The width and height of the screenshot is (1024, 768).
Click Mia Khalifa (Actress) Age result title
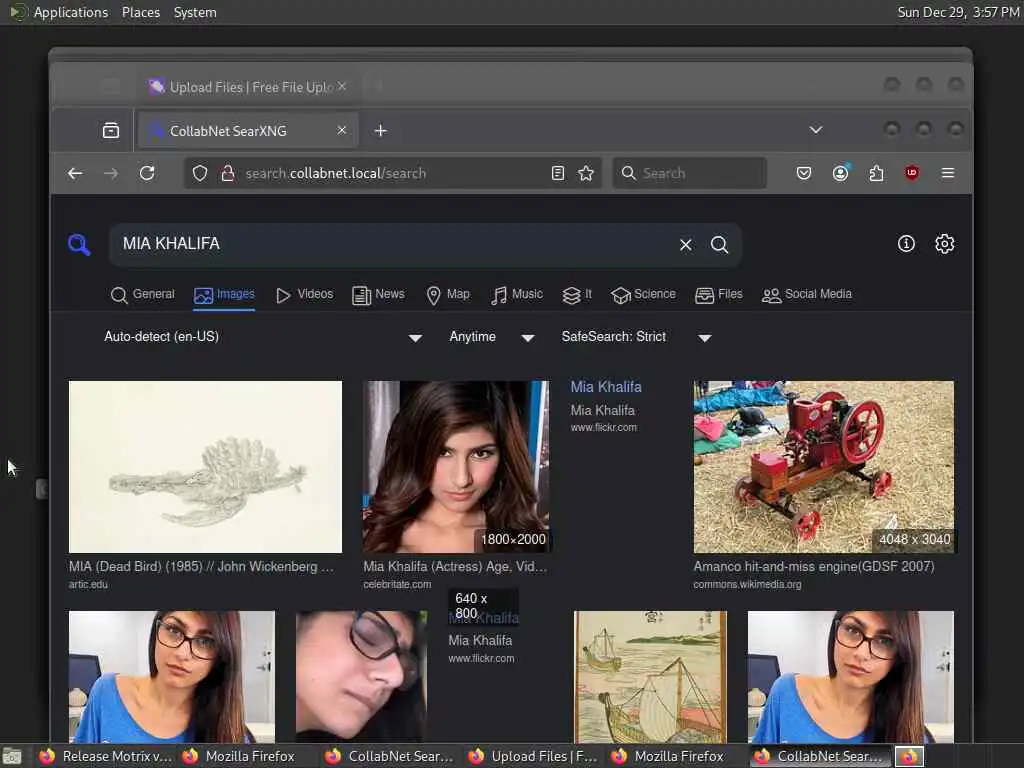point(455,566)
